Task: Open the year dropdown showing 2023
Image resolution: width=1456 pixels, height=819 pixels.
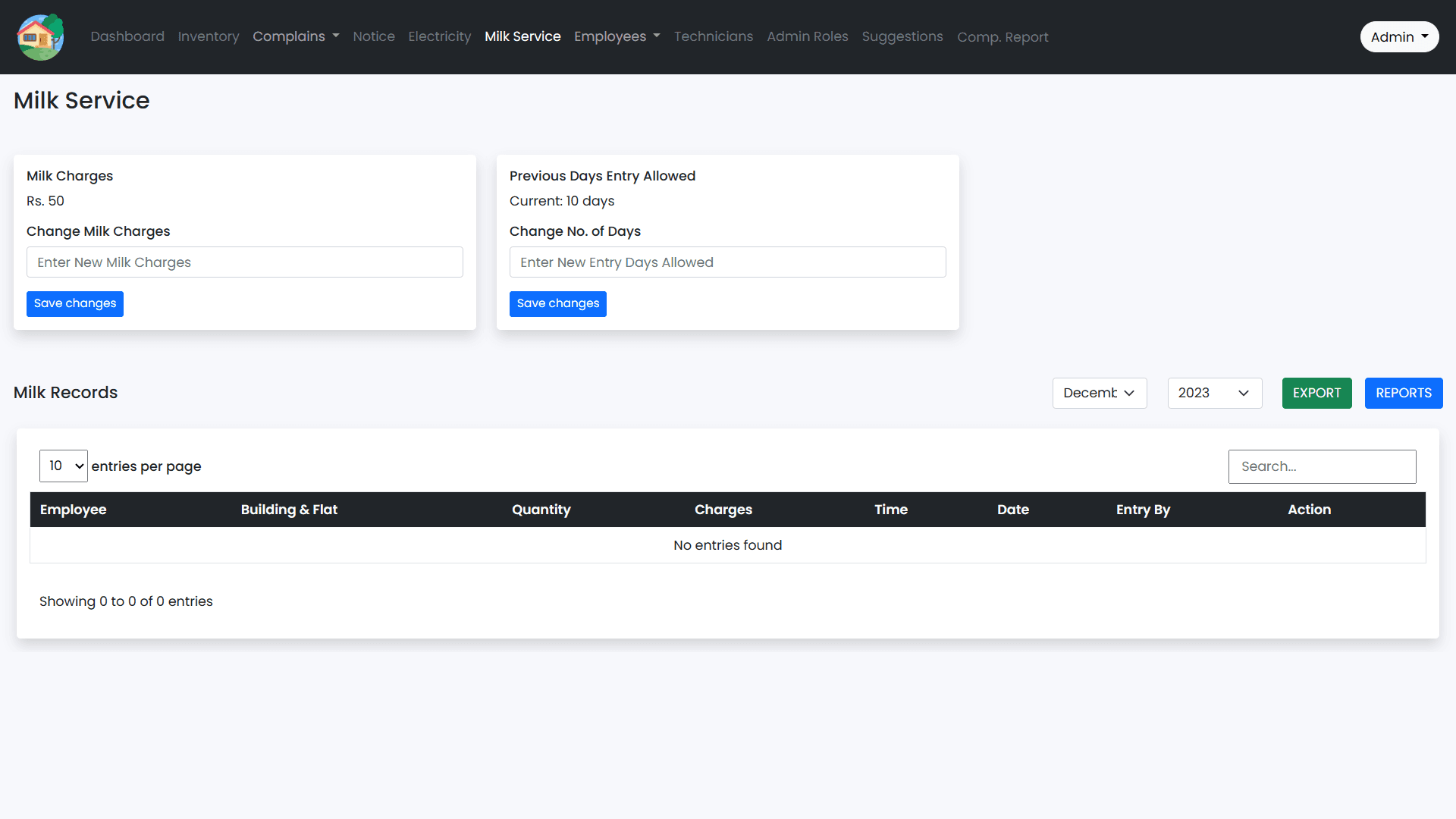Action: click(1214, 393)
